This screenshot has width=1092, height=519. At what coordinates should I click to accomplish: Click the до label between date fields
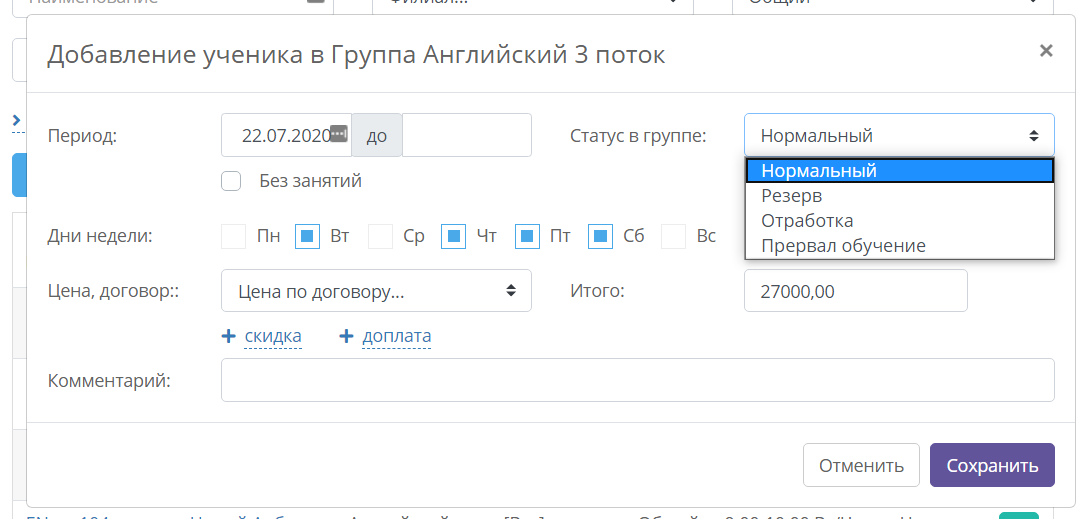pos(376,135)
